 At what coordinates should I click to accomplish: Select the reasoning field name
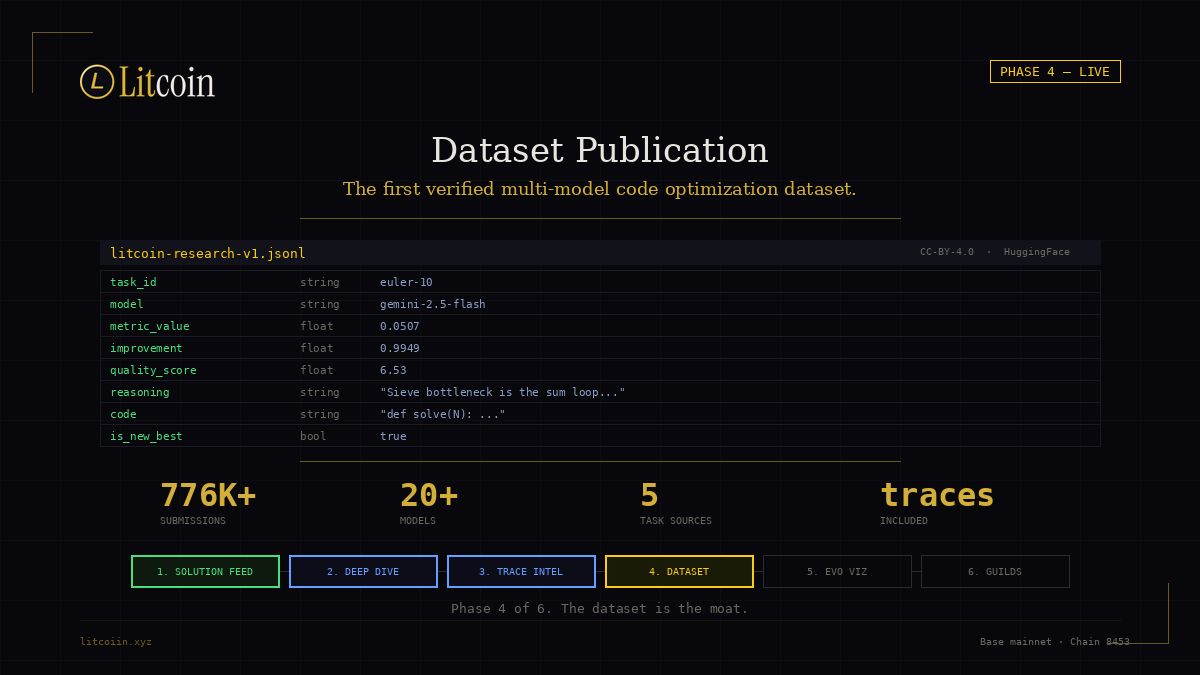140,392
